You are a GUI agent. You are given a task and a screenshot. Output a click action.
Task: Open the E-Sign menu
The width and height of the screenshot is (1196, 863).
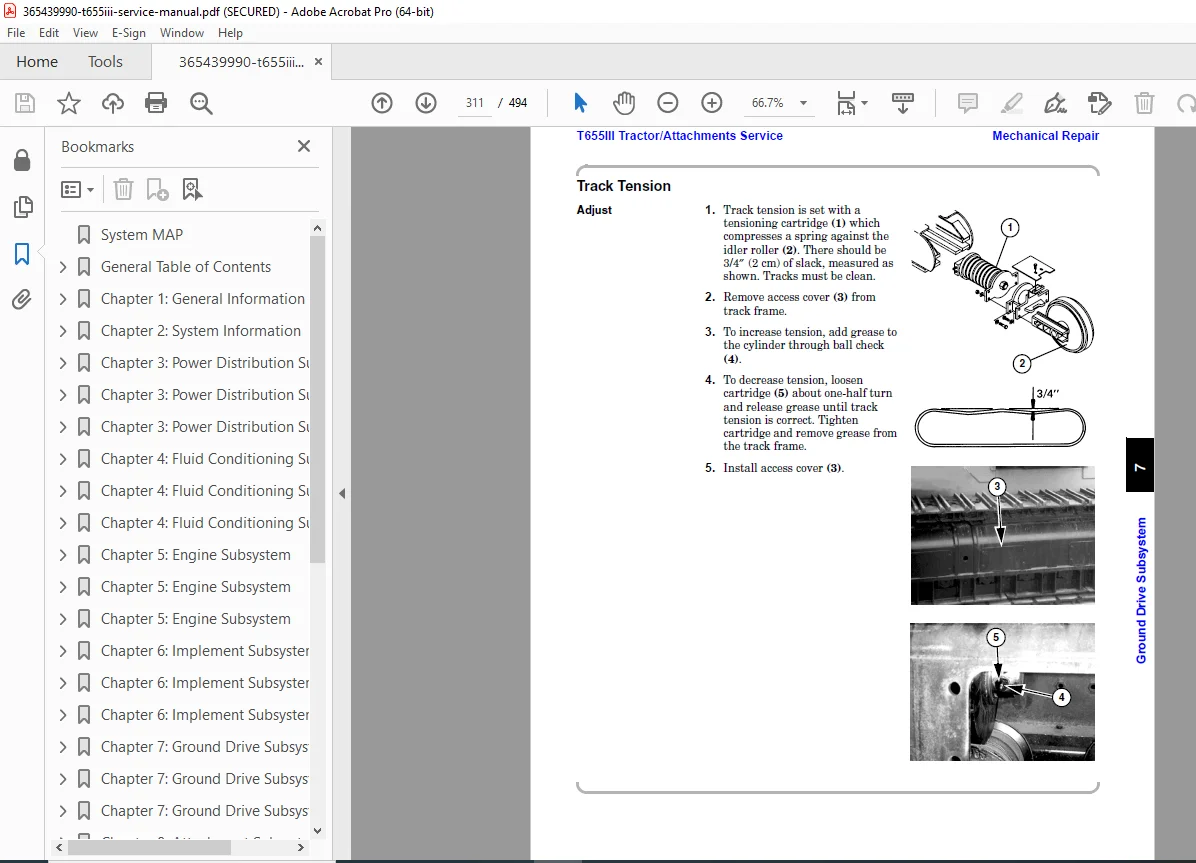(x=128, y=33)
